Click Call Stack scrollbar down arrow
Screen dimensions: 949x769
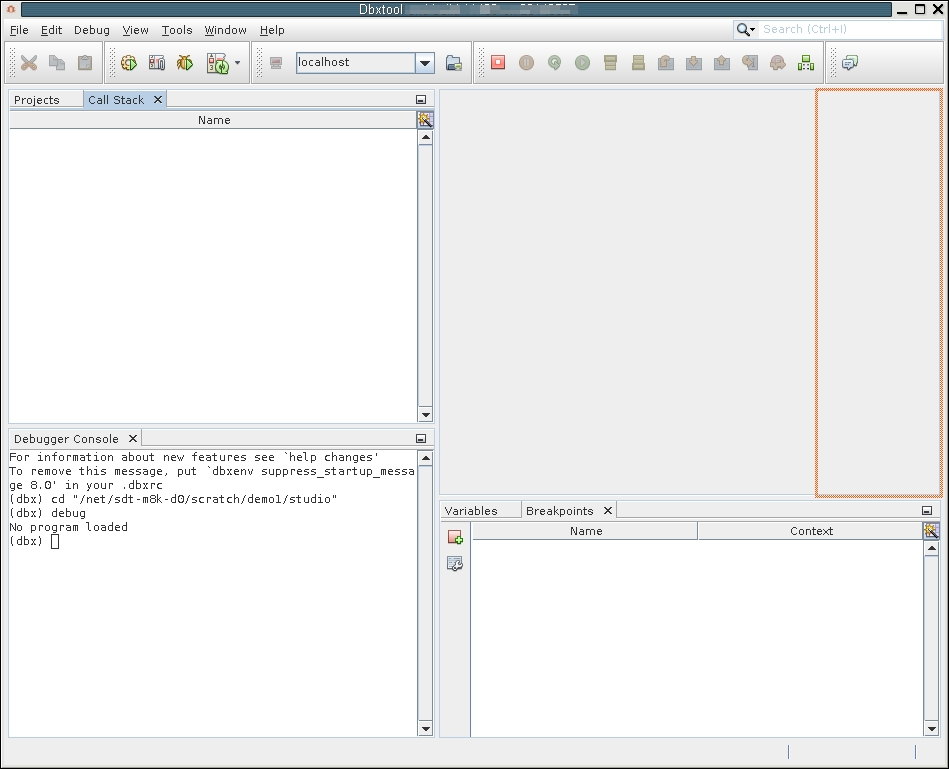(x=425, y=414)
